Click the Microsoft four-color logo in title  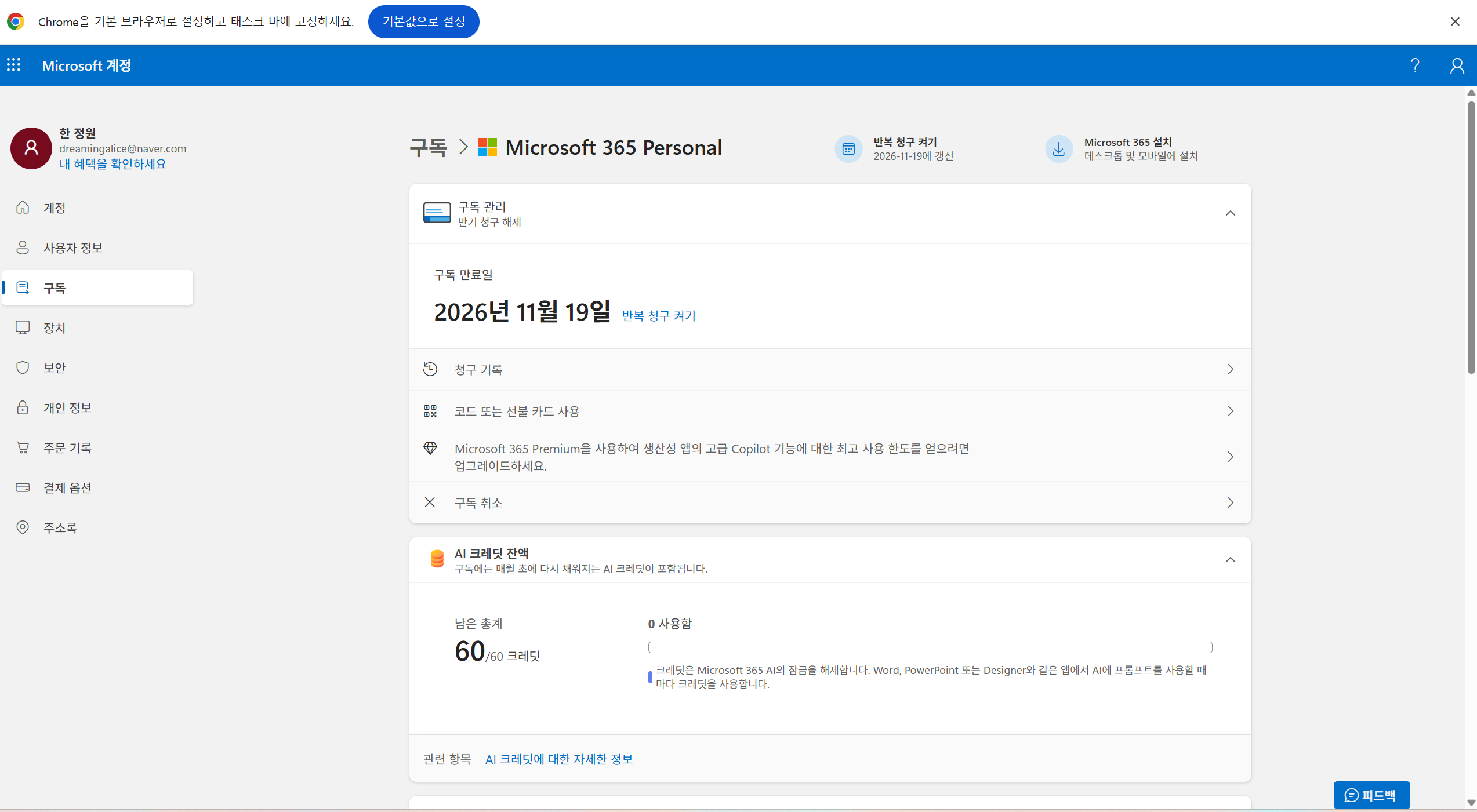point(488,147)
